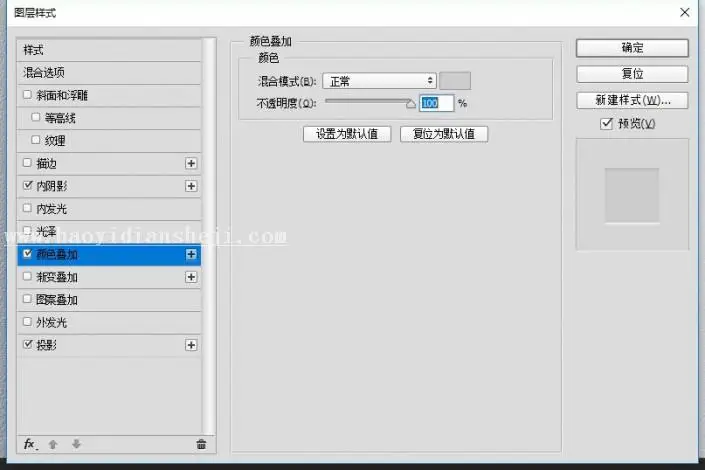This screenshot has height=470, width=705.
Task: Click the 不透明度 slider handle
Action: [x=411, y=104]
